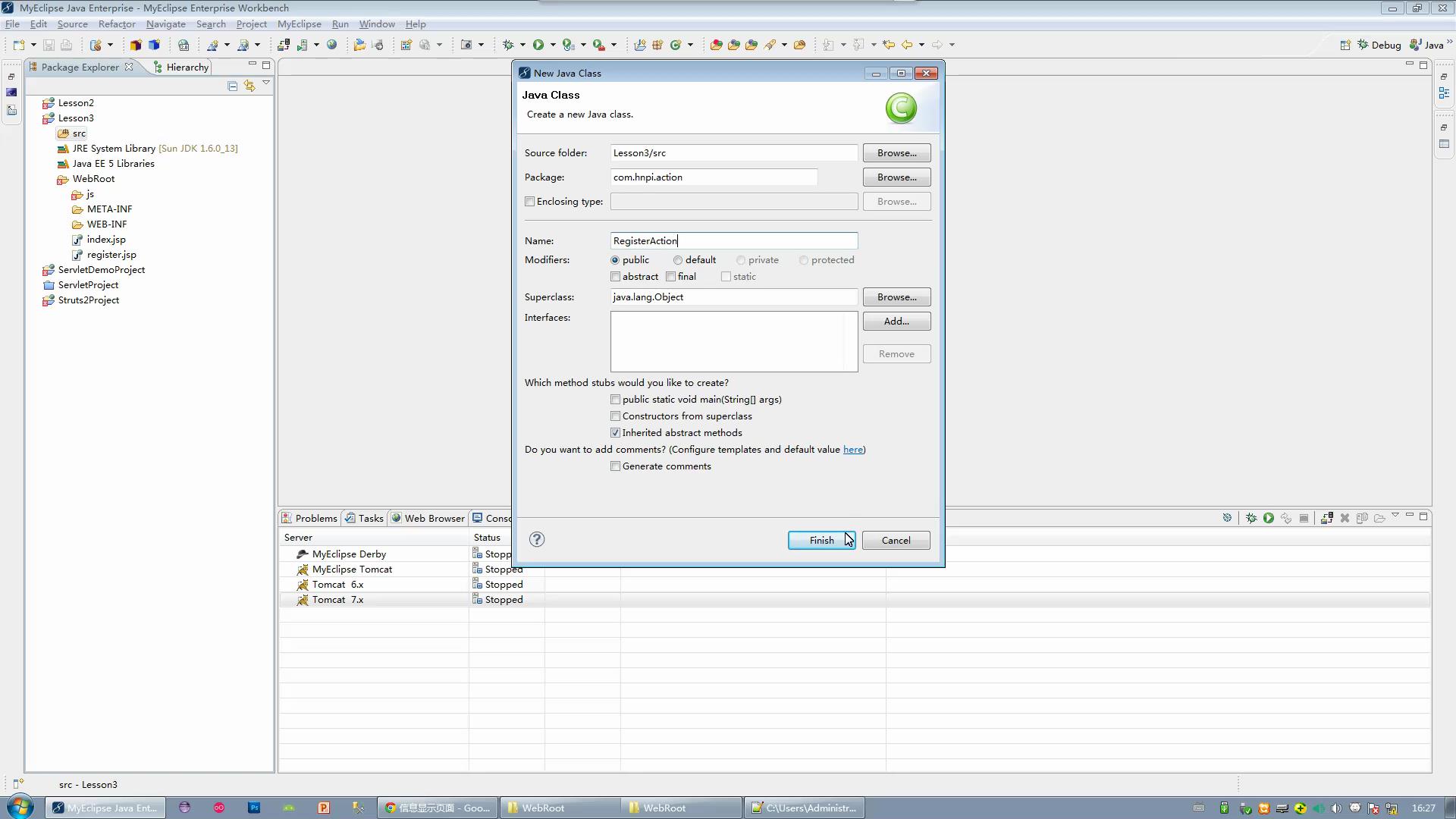Select the public modifier radio button
This screenshot has height=819, width=1456.
pyautogui.click(x=615, y=260)
